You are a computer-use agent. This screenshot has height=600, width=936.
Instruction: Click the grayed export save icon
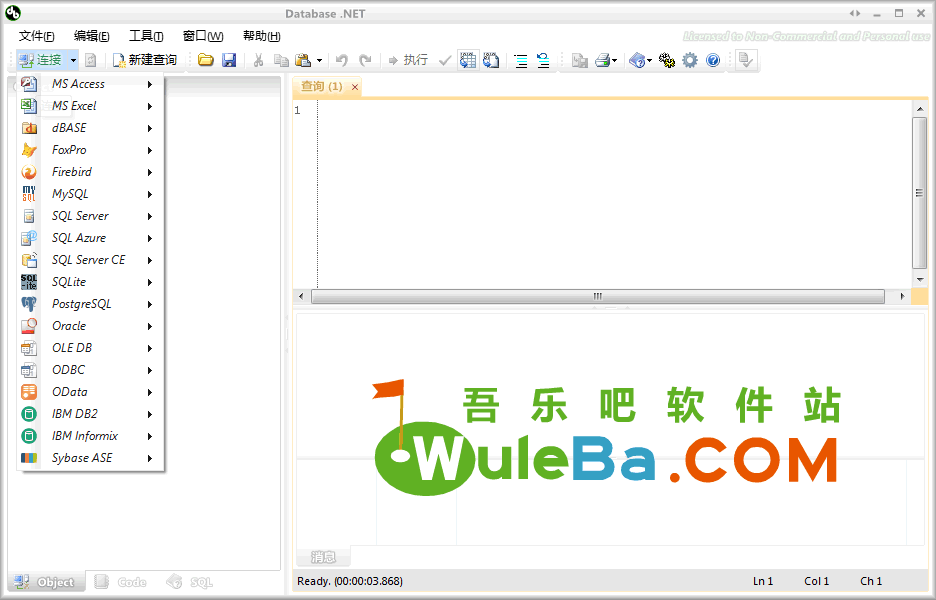(x=579, y=60)
